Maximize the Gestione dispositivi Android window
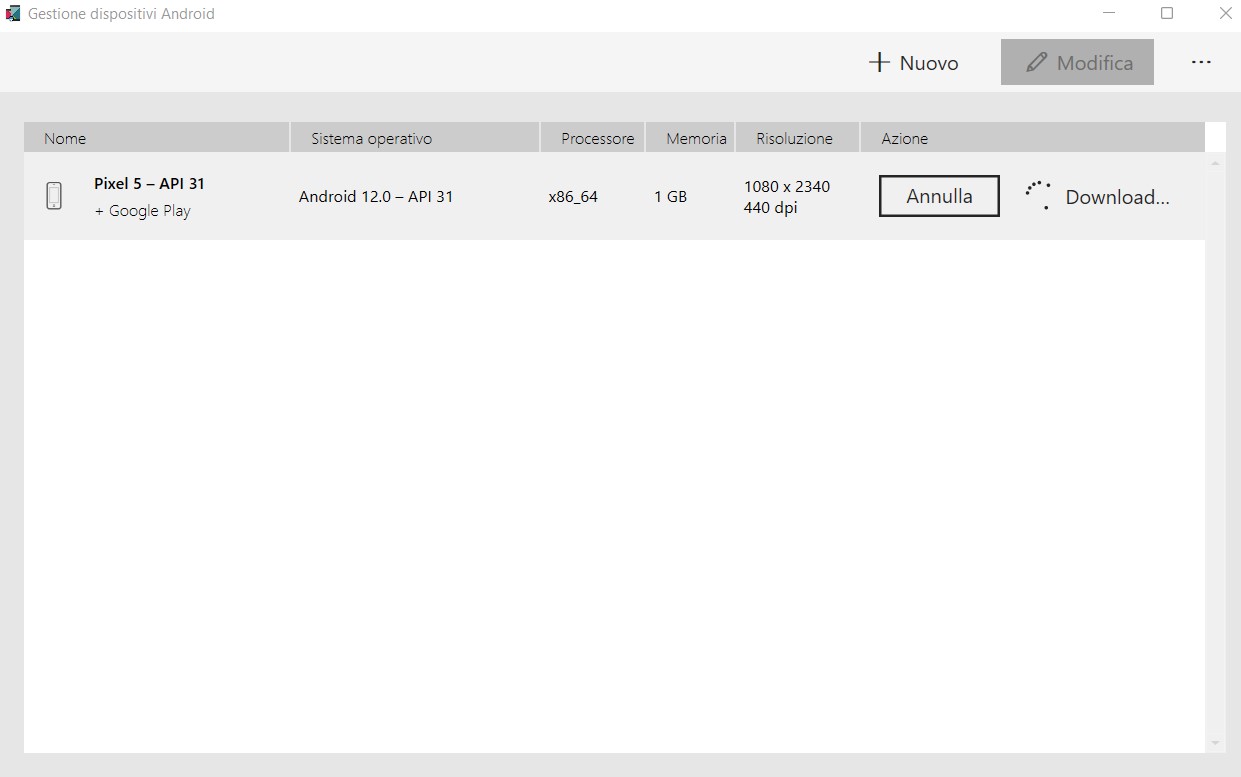Screen dimensions: 1241x777 (x=1167, y=14)
